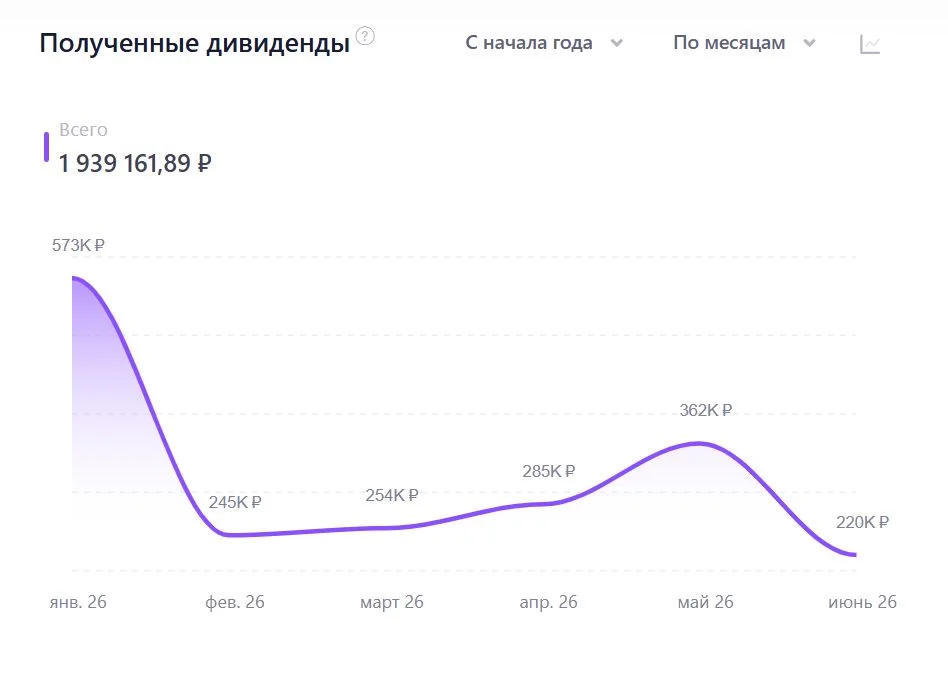Viewport: 948px width, 686px height.
Task: Open the help question mark icon
Action: coord(365,36)
